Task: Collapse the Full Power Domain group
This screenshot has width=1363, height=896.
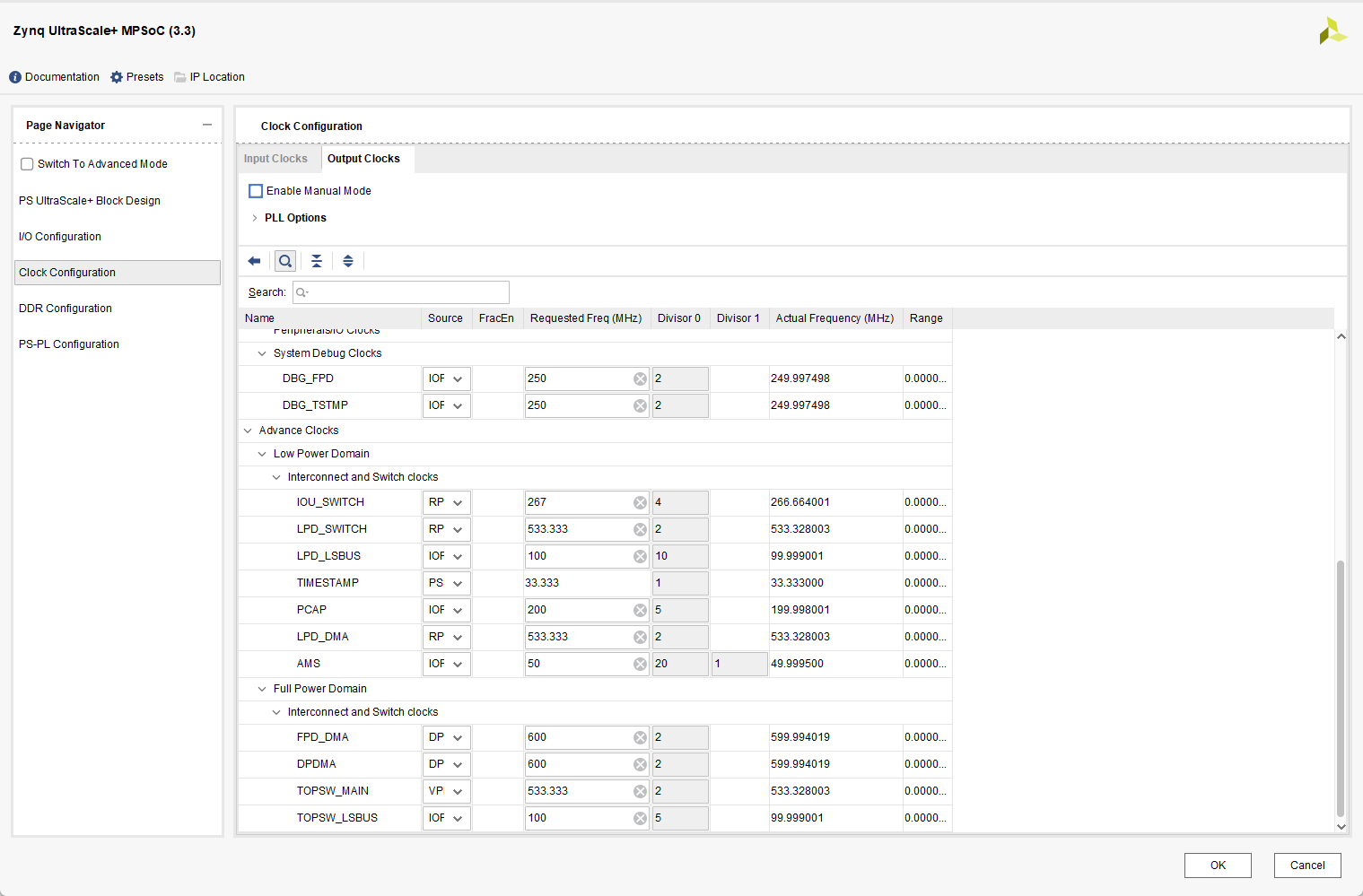Action: pos(262,689)
